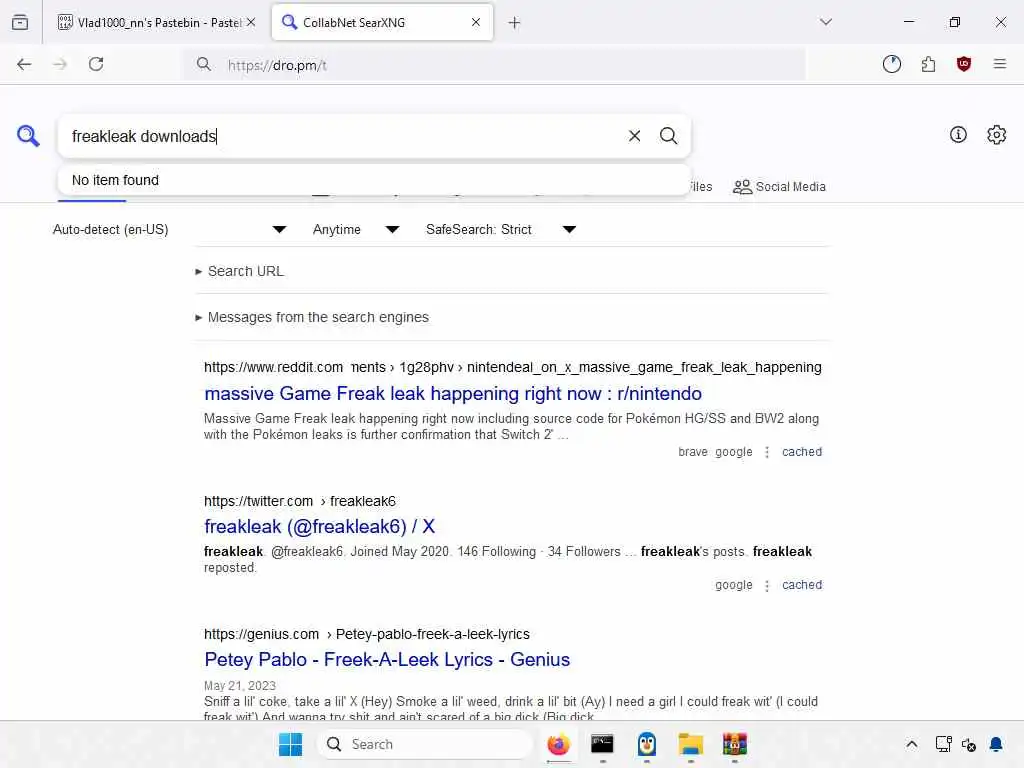
Task: Open Petey Pablo Freek-A-Leek Lyrics result
Action: click(387, 660)
